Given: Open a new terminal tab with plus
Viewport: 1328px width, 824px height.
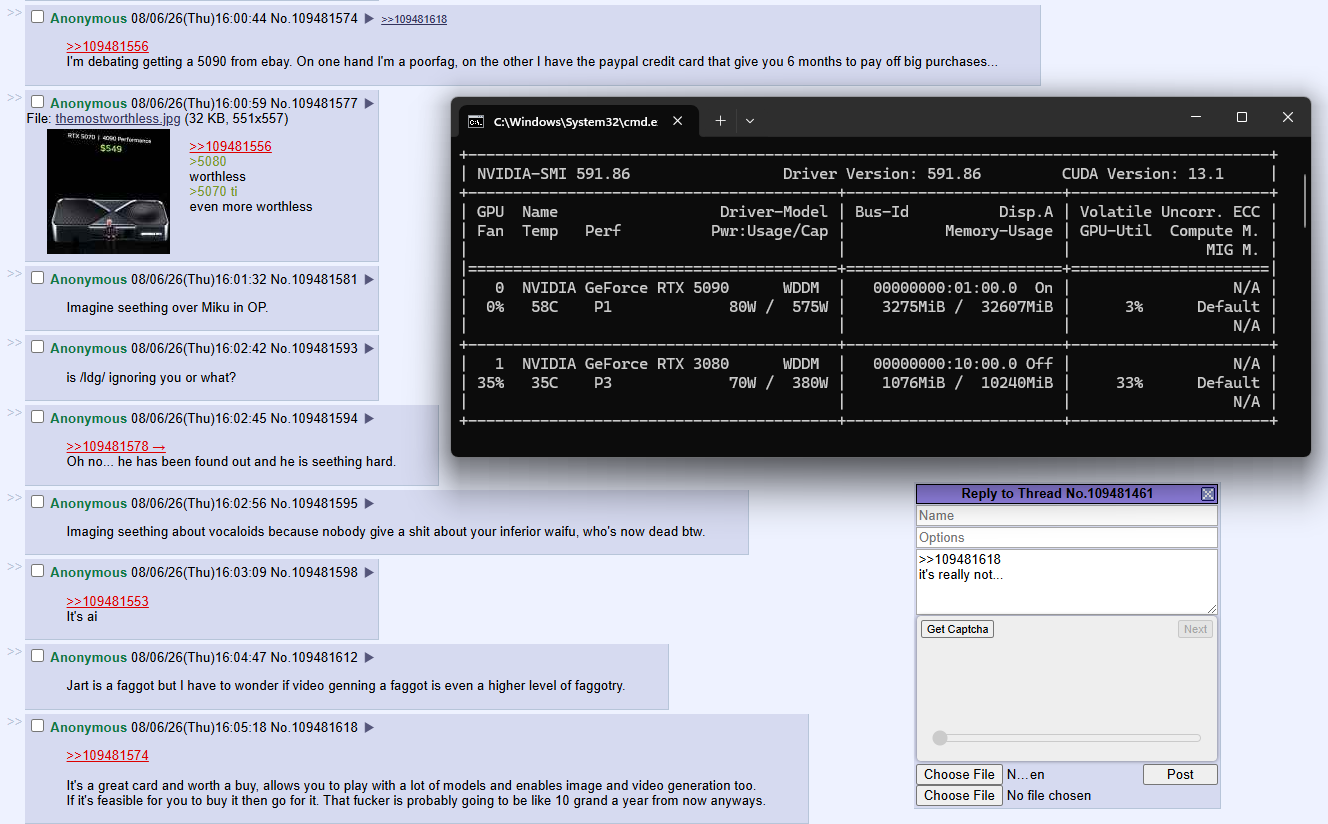Looking at the screenshot, I should 720,121.
